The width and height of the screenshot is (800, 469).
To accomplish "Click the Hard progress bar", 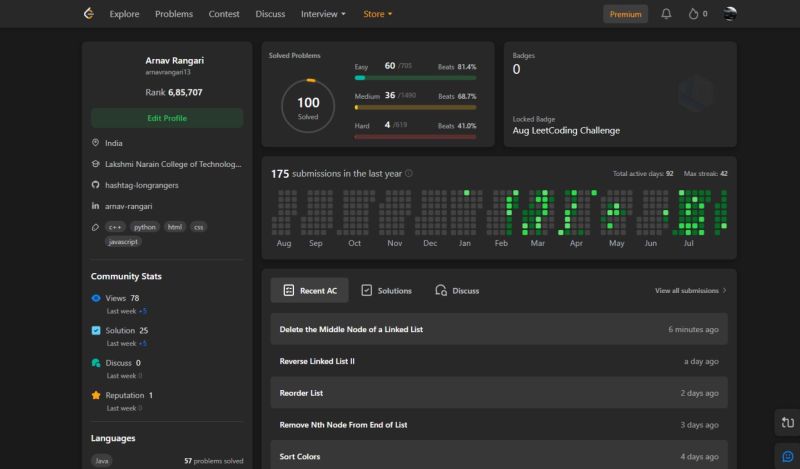I will (x=415, y=137).
